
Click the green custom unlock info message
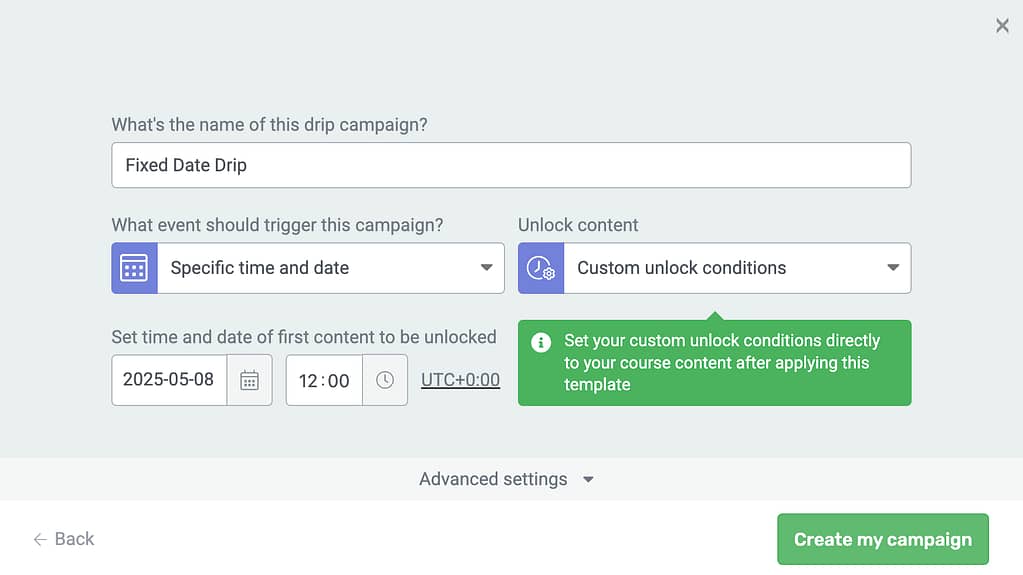[714, 363]
